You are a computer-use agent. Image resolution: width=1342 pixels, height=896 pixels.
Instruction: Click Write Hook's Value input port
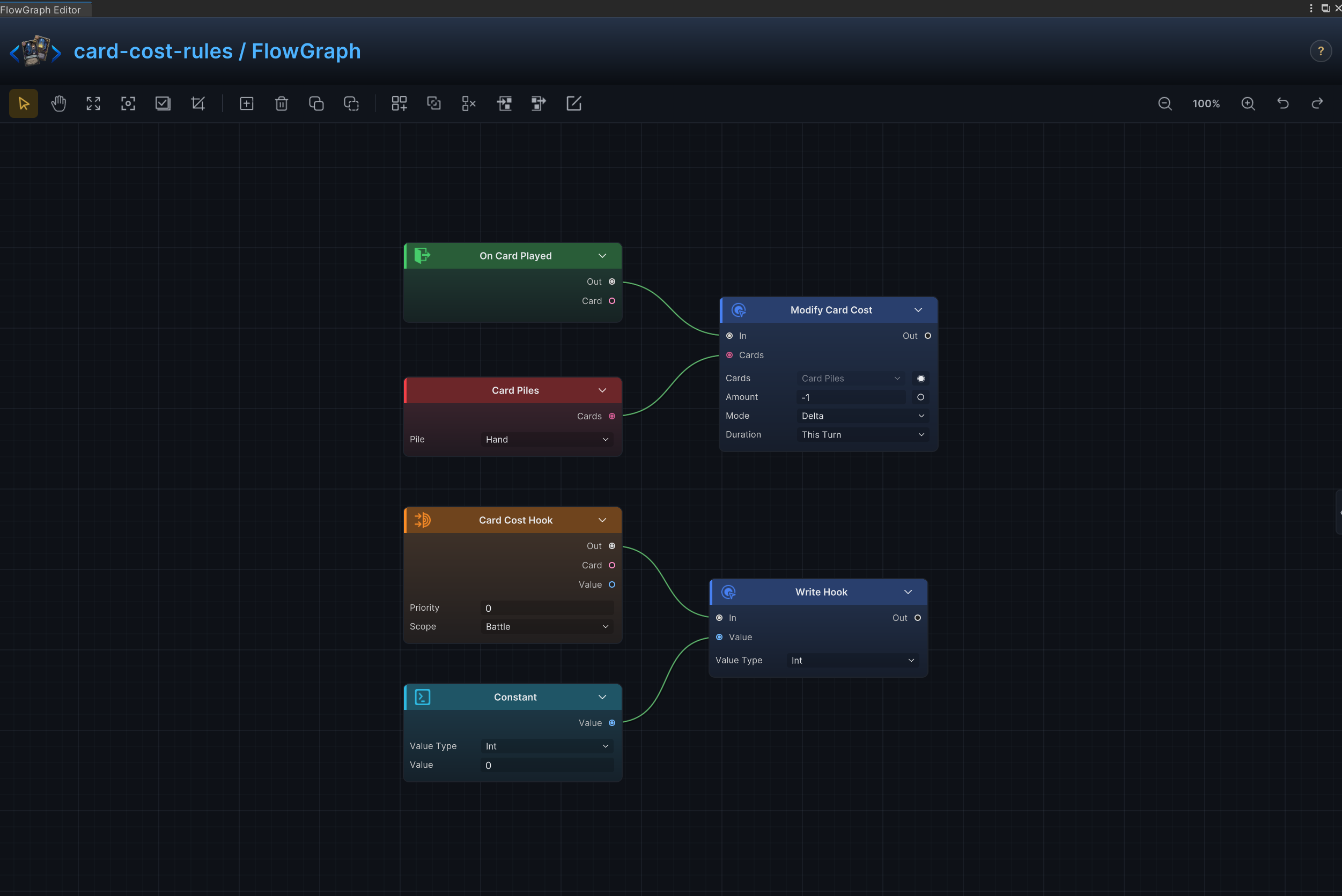[x=720, y=637]
